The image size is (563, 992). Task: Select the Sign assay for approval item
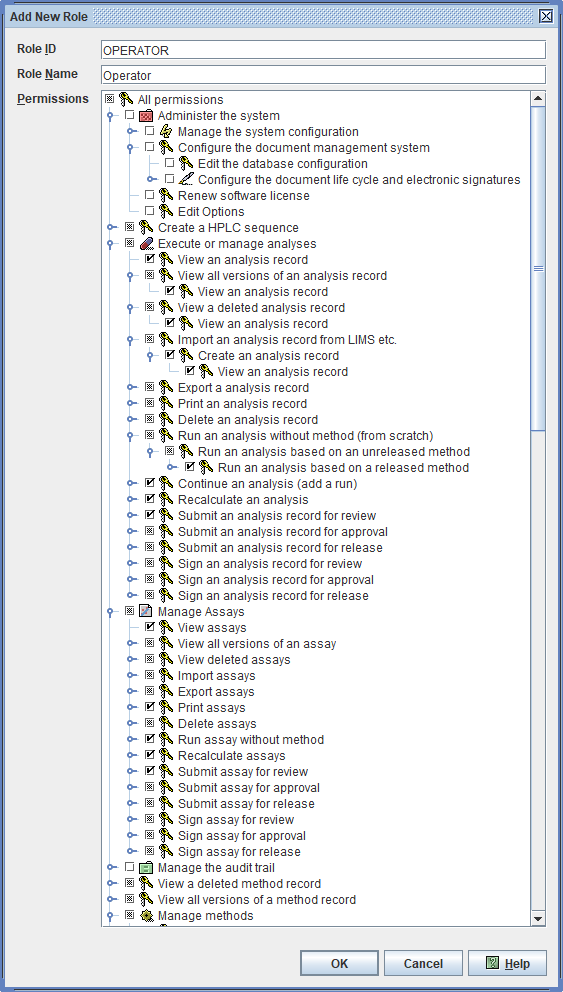pos(242,836)
